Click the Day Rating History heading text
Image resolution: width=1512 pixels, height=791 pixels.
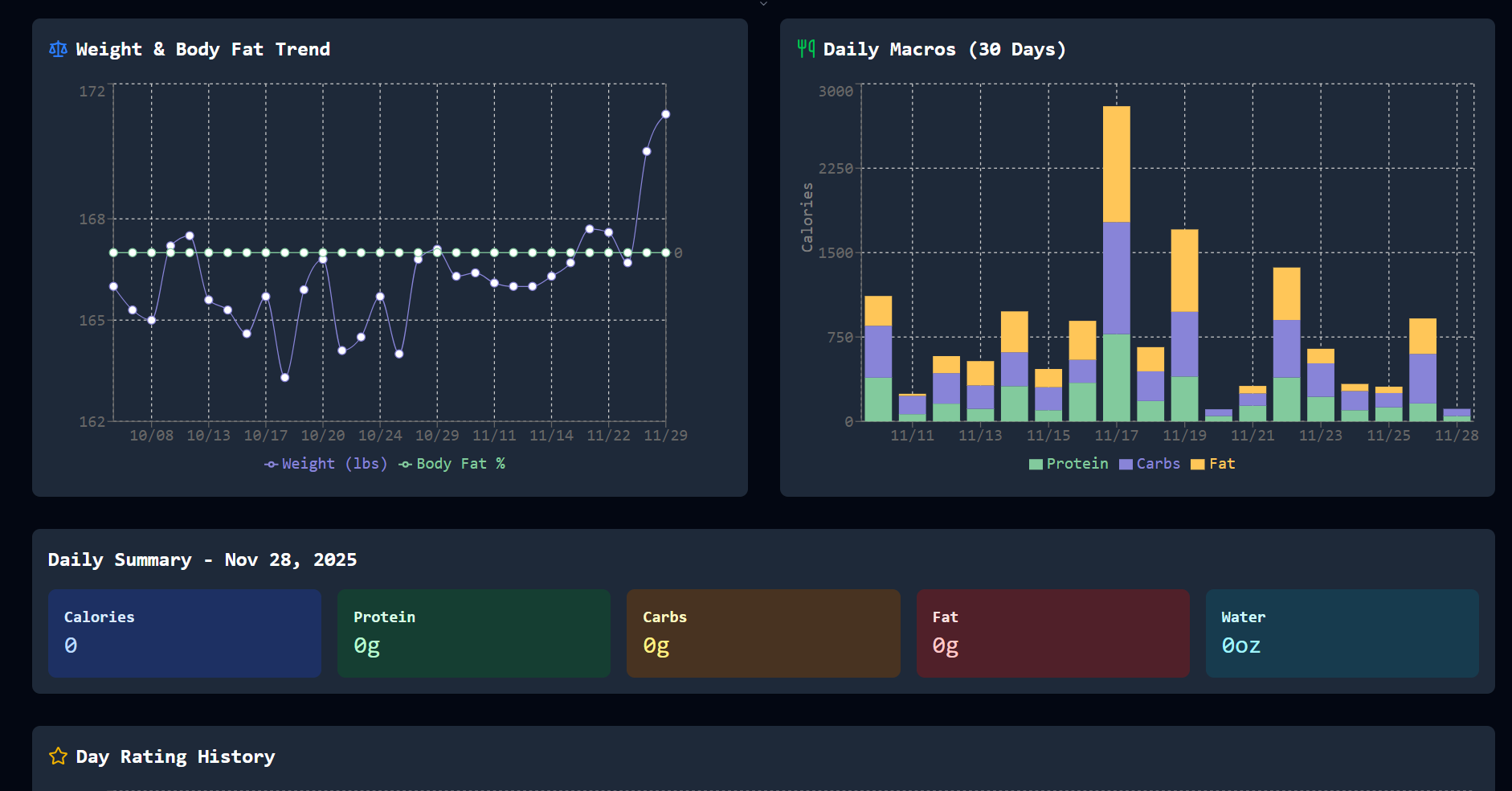175,756
